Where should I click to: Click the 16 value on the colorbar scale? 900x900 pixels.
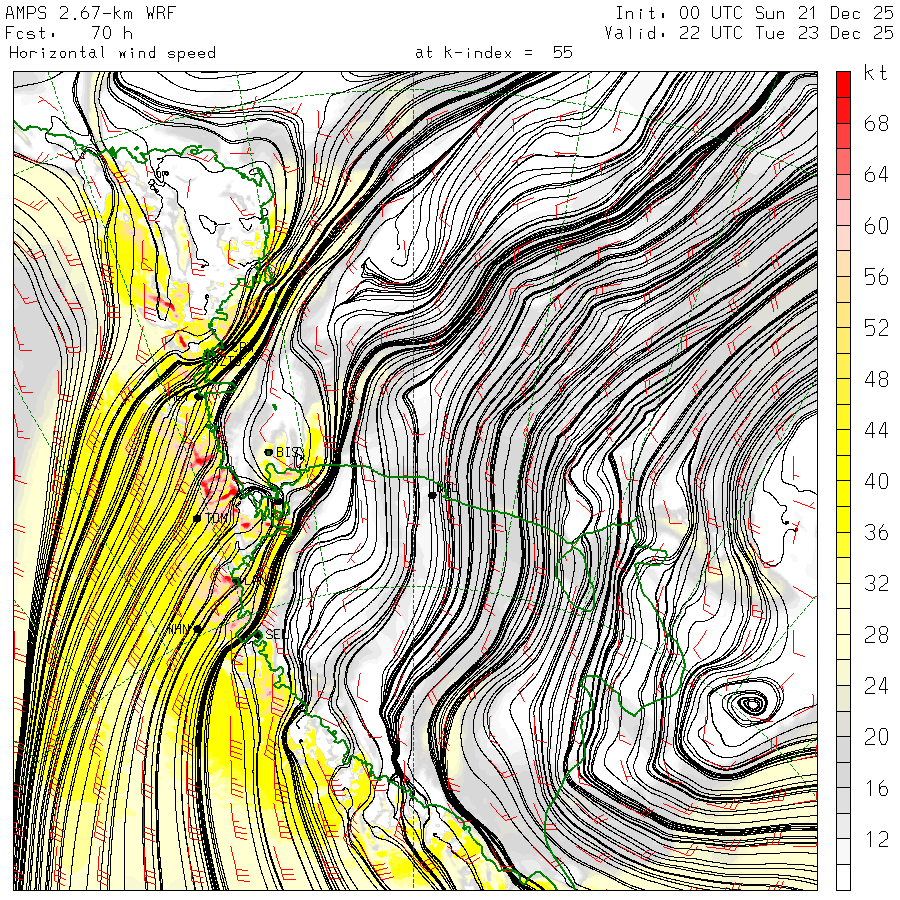coord(876,788)
